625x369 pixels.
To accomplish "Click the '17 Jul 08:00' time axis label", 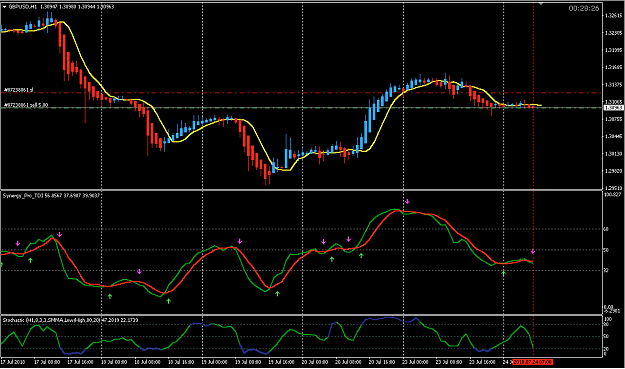I will [x=47, y=362].
